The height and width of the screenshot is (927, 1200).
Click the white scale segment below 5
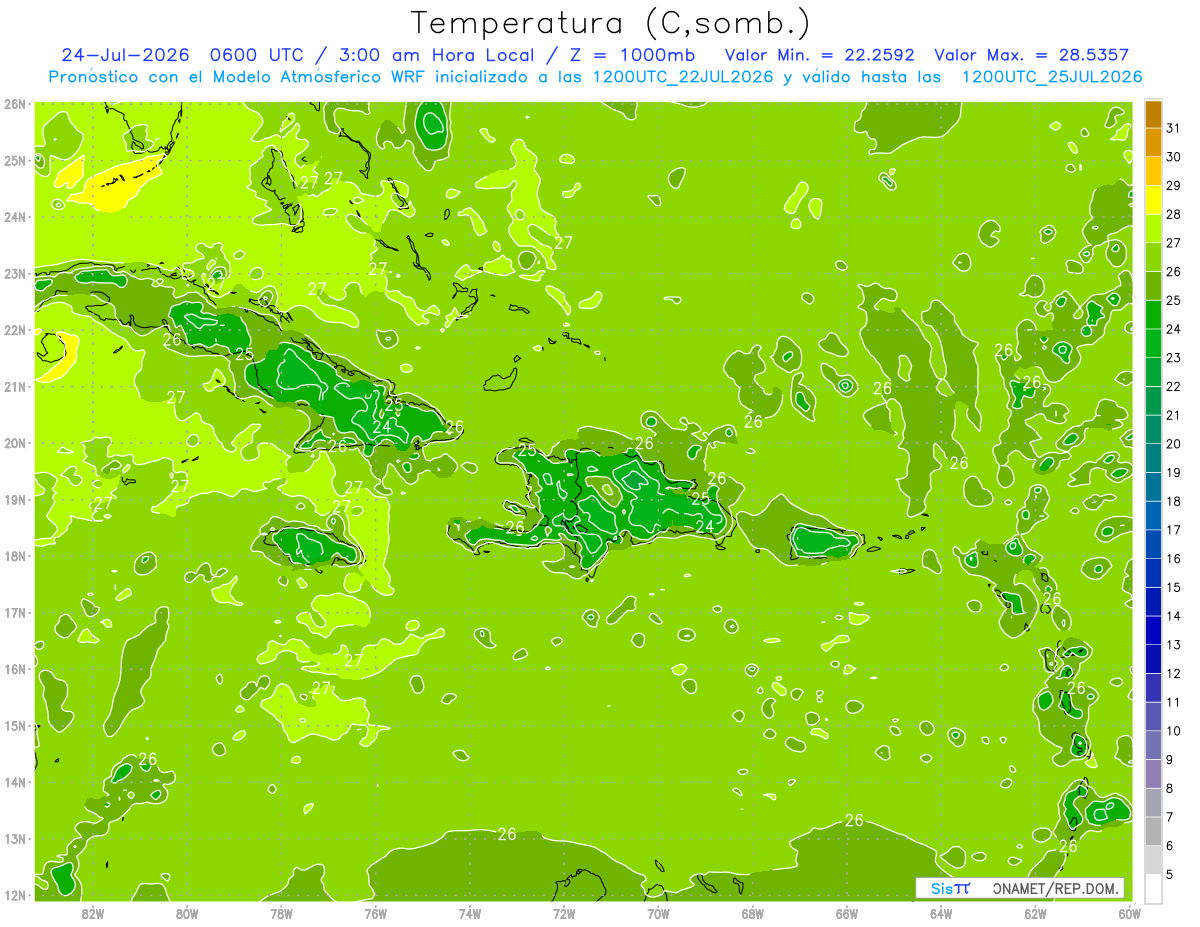point(1153,888)
